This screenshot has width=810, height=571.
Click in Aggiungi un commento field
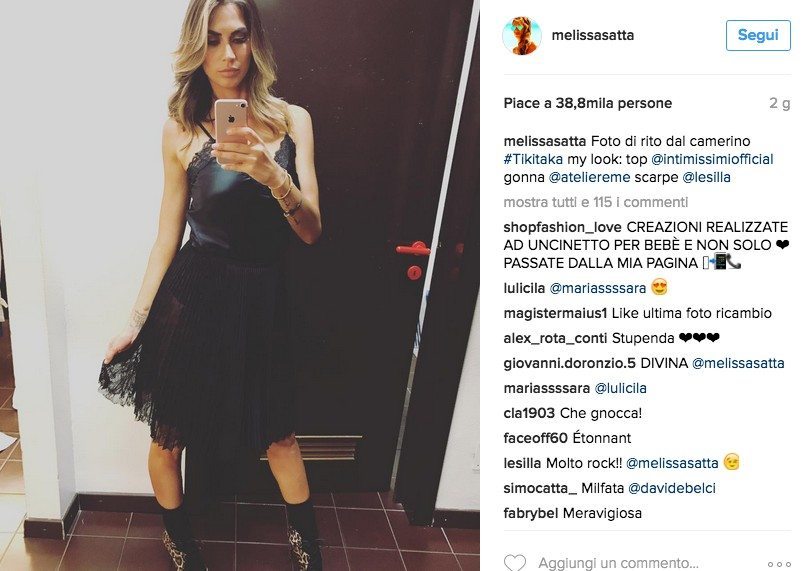tap(618, 563)
